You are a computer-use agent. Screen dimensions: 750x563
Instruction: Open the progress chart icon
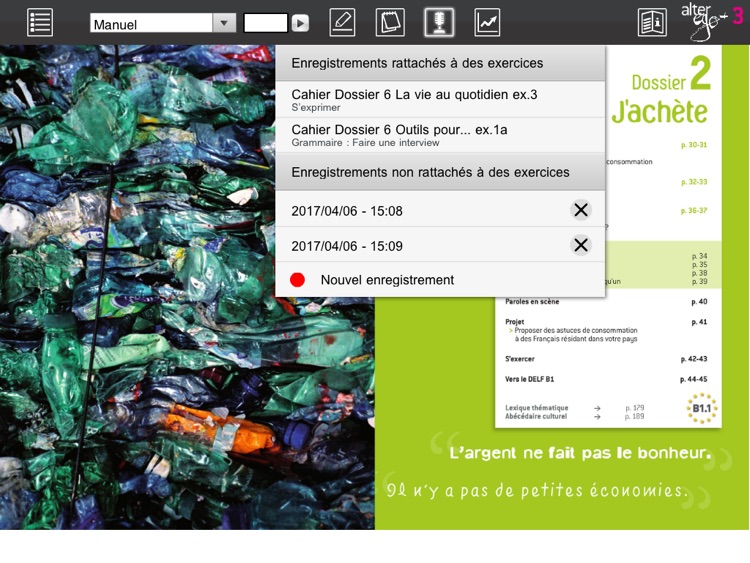pyautogui.click(x=487, y=22)
